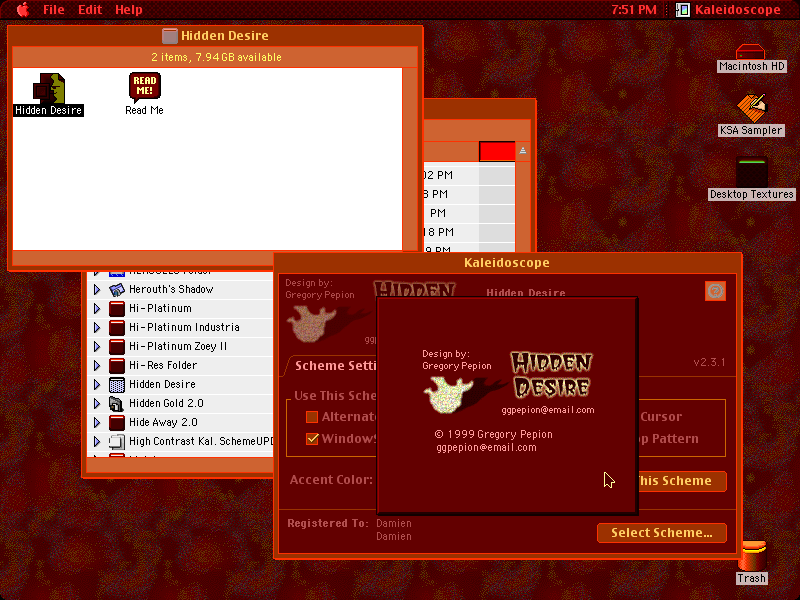Click the Hide Away 2.0 row icon
800x600 pixels.
pyautogui.click(x=117, y=422)
